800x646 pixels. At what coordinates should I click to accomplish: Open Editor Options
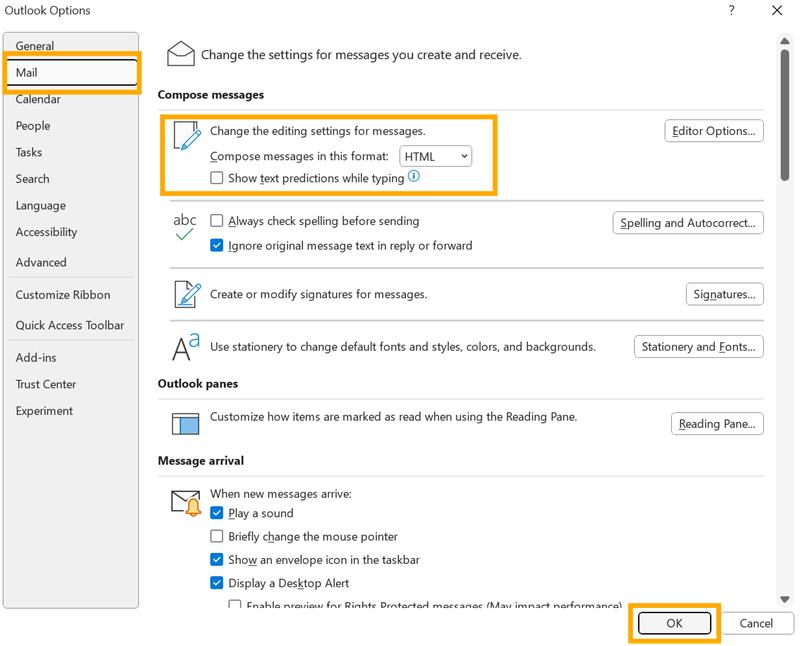click(714, 130)
